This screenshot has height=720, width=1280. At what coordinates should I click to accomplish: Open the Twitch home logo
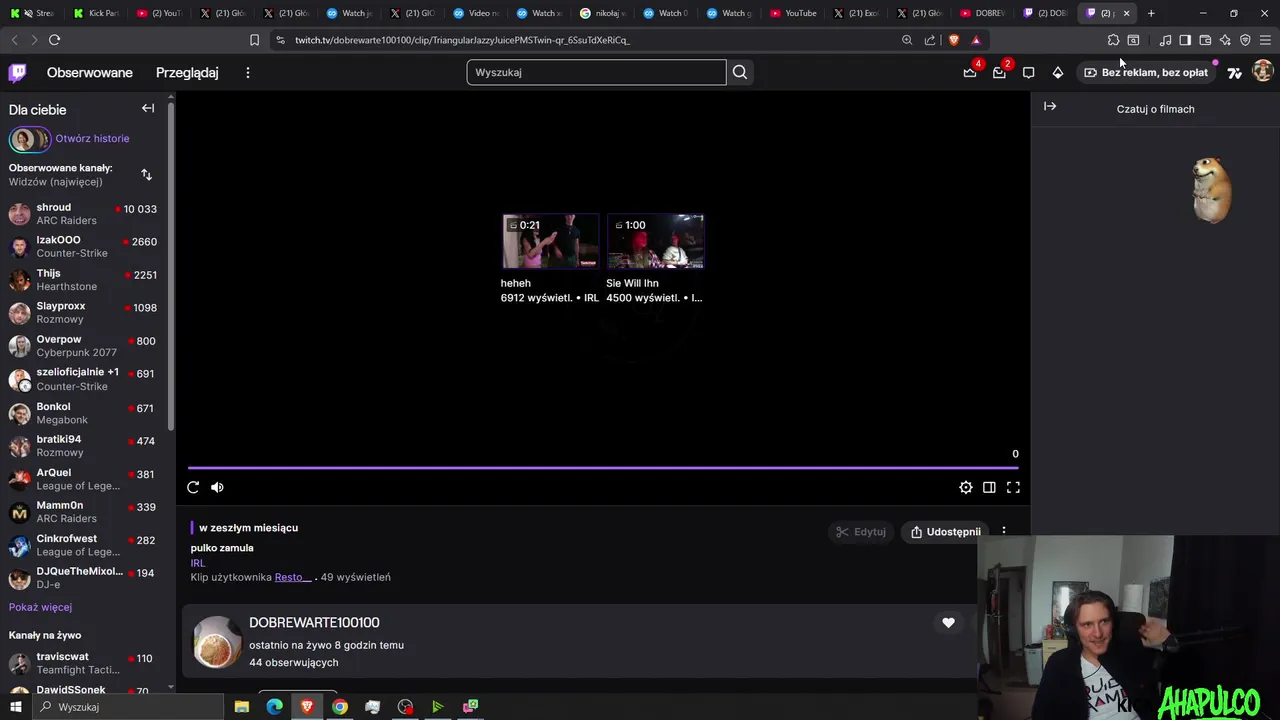click(x=17, y=72)
